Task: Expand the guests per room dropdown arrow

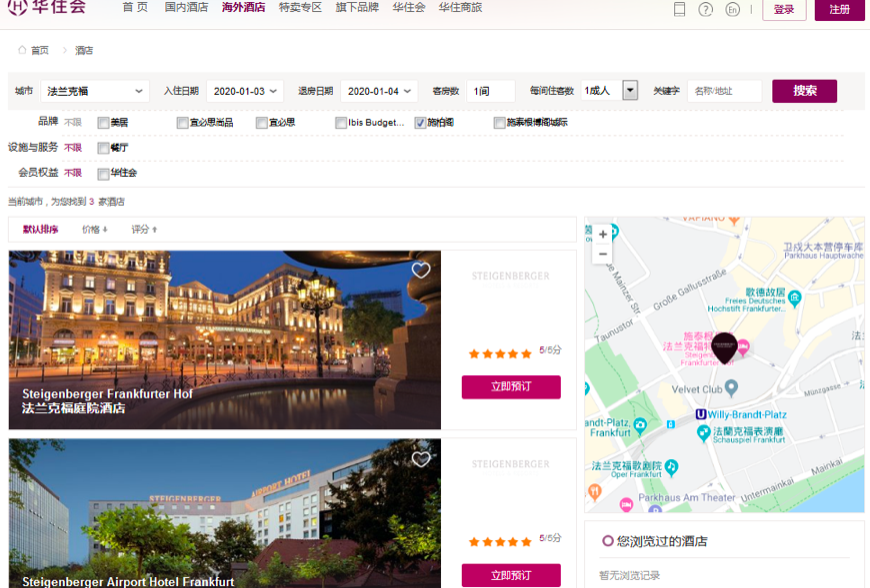Action: pyautogui.click(x=630, y=90)
